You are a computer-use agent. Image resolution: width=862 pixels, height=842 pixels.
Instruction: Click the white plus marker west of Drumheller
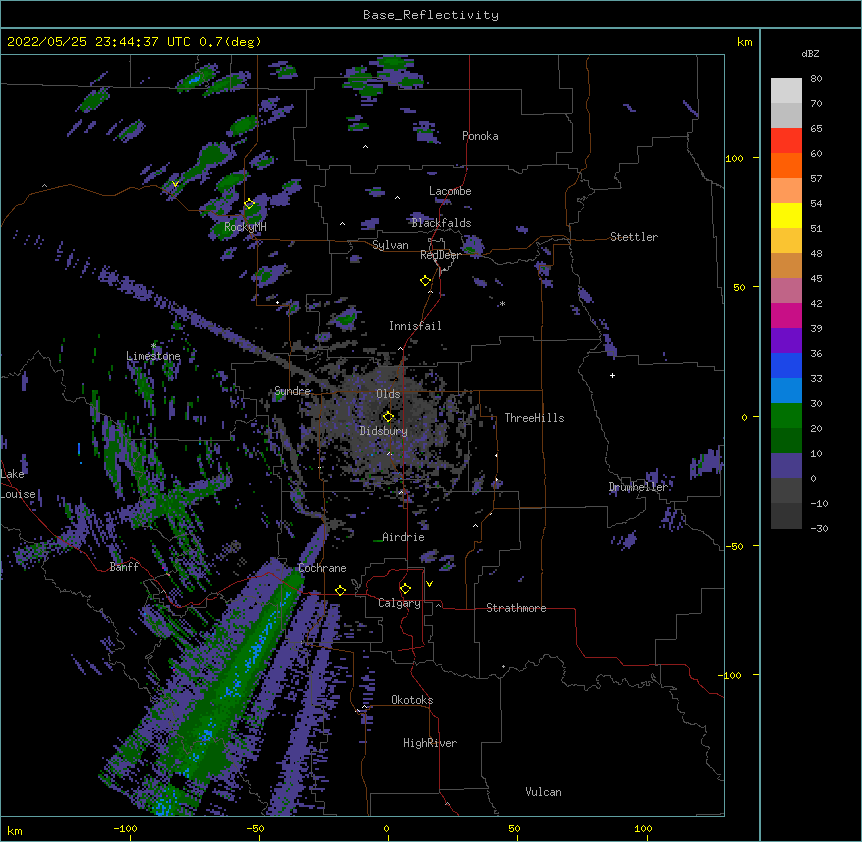(x=612, y=375)
